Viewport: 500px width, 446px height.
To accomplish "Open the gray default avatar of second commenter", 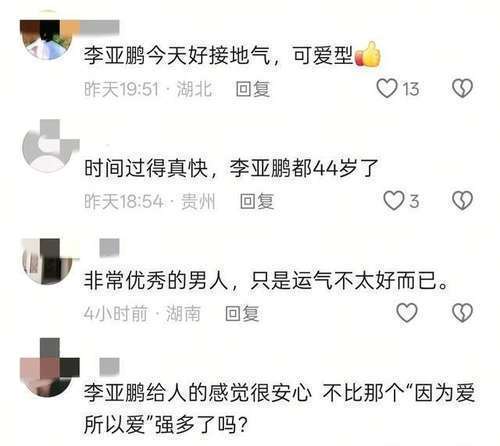I will (49, 147).
